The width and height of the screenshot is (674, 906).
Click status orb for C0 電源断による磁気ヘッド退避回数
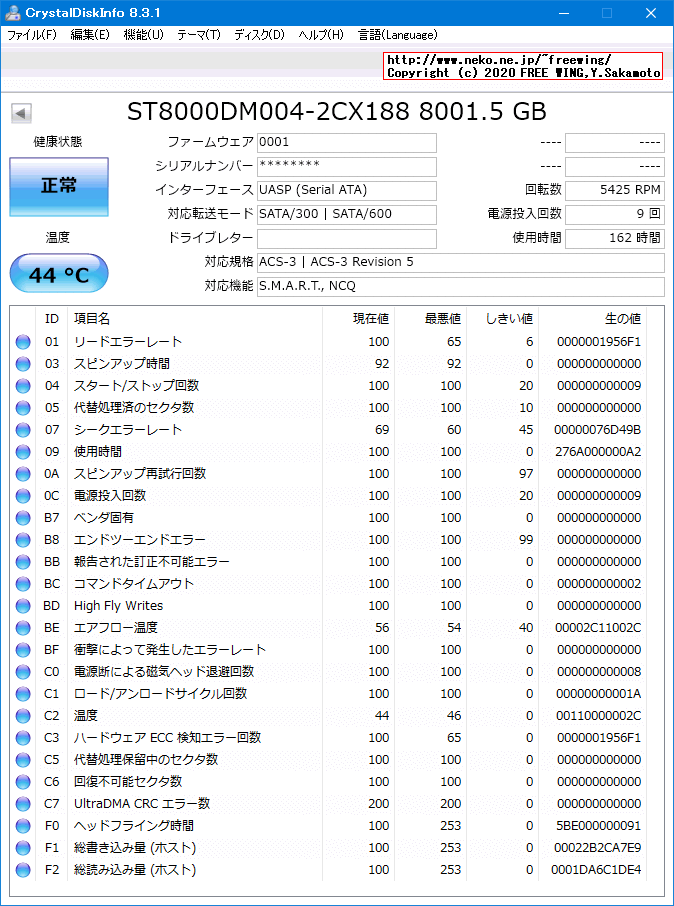tap(23, 672)
